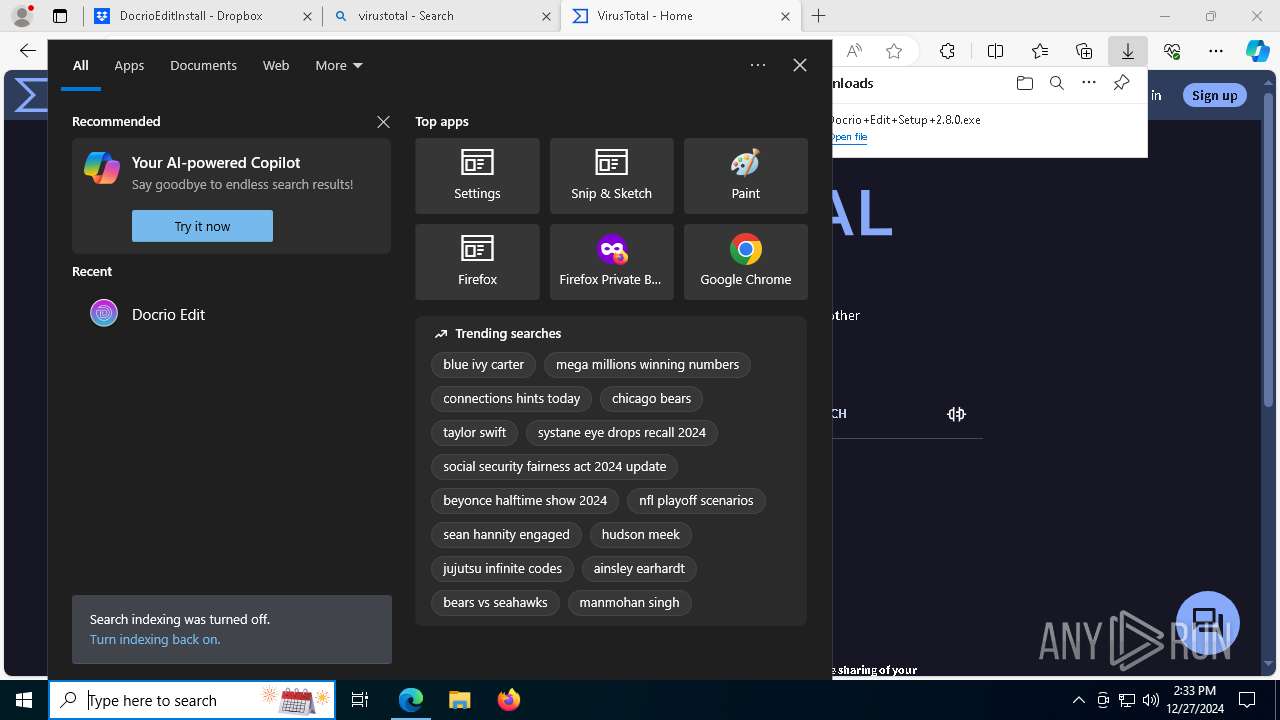The height and width of the screenshot is (720, 1280).
Task: Search trending 'connections hints today'
Action: (512, 399)
